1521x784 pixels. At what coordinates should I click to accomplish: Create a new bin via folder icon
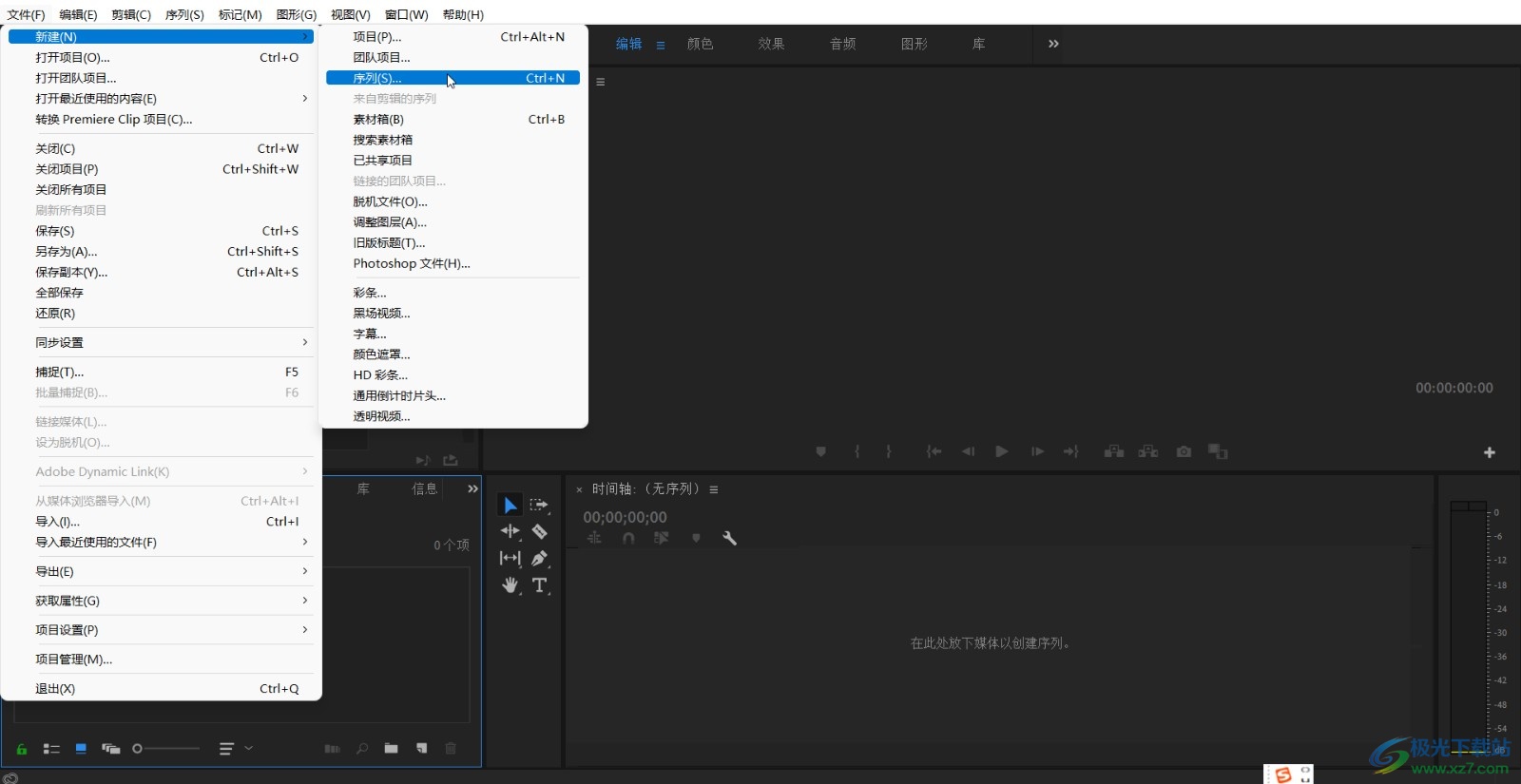[391, 749]
